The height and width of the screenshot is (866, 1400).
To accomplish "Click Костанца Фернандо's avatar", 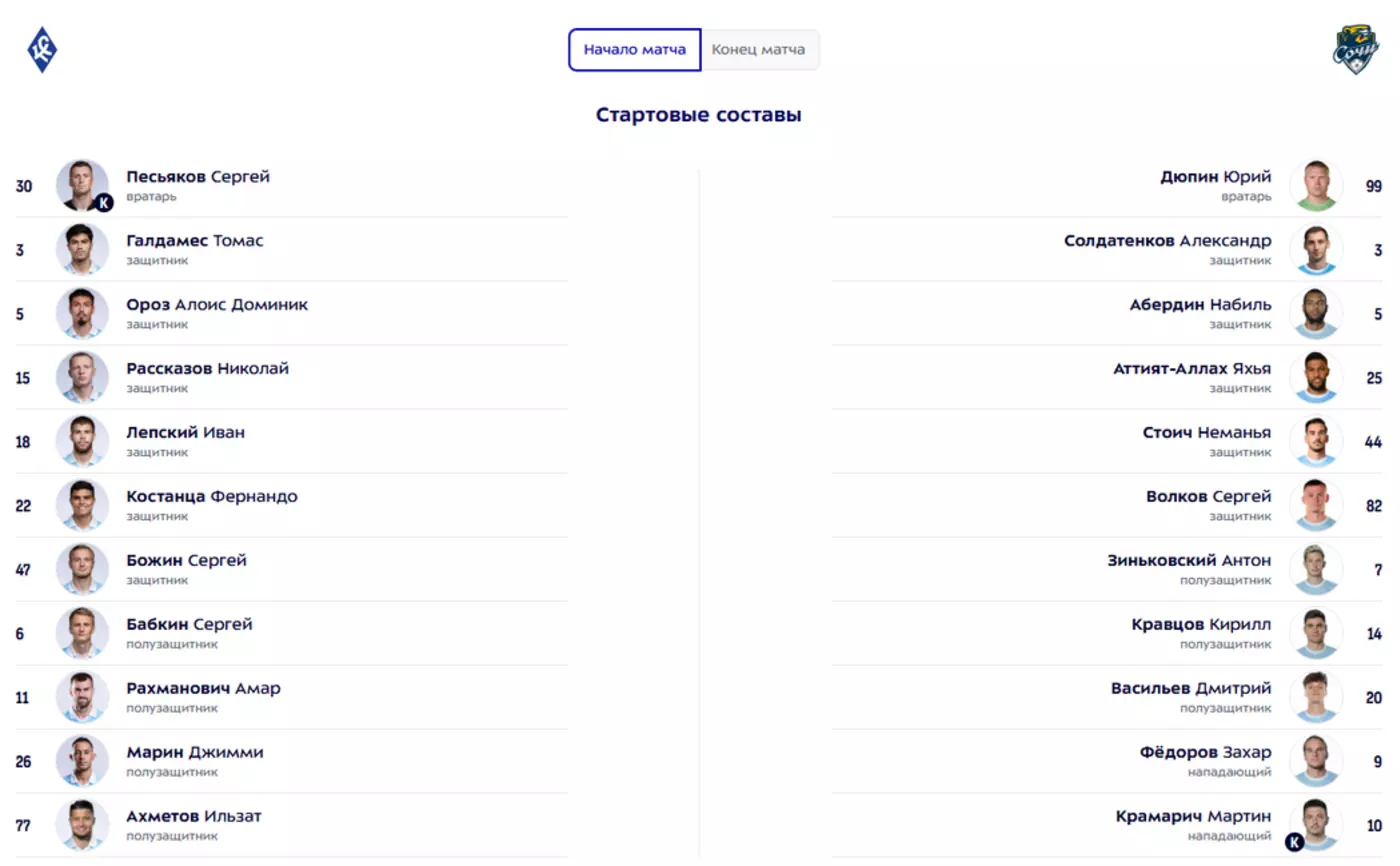I will tap(82, 505).
